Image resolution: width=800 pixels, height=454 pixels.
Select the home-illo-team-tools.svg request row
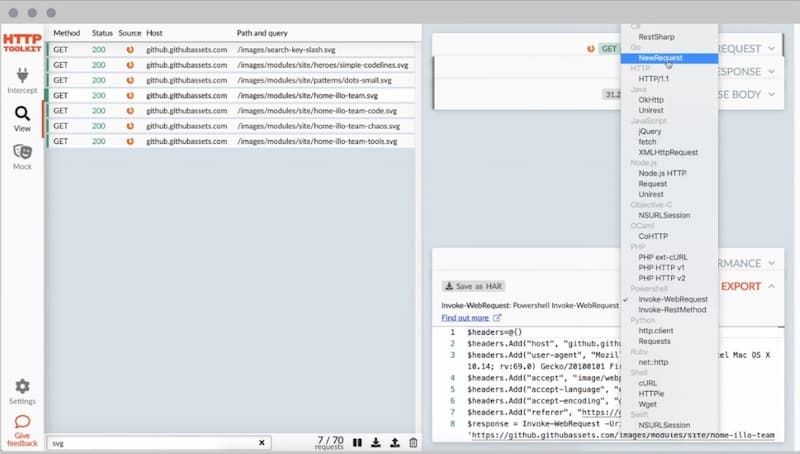point(232,141)
